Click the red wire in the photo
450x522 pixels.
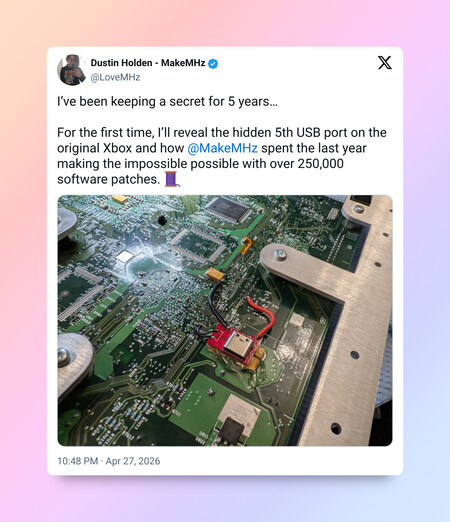tap(265, 315)
